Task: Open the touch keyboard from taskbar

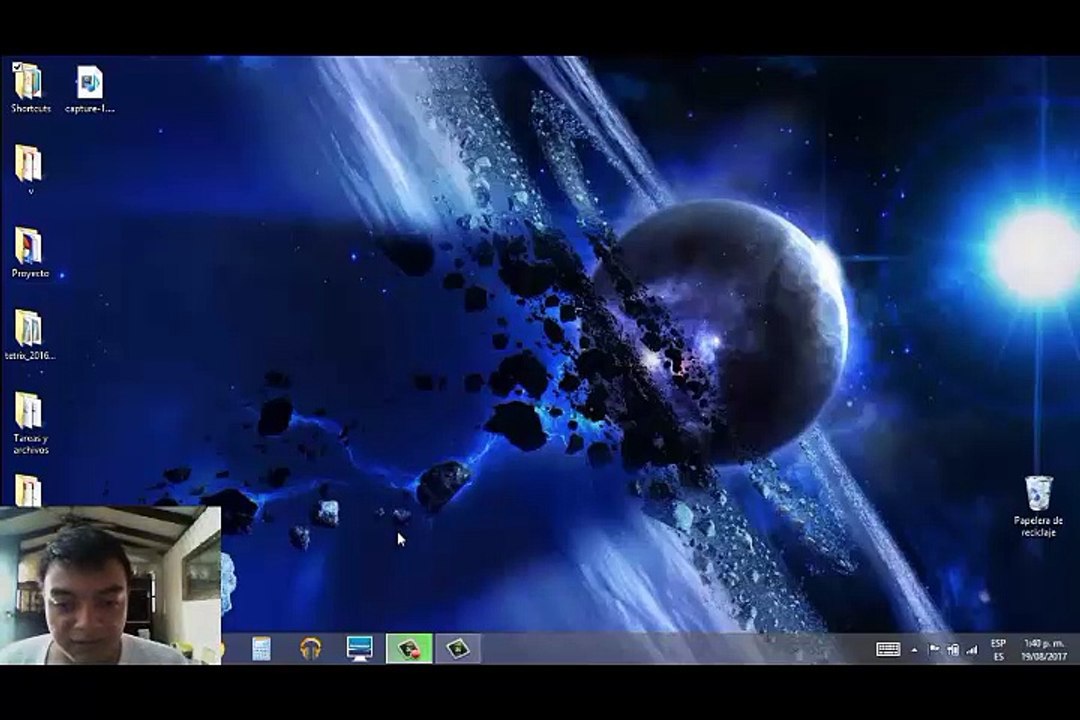Action: tap(888, 650)
